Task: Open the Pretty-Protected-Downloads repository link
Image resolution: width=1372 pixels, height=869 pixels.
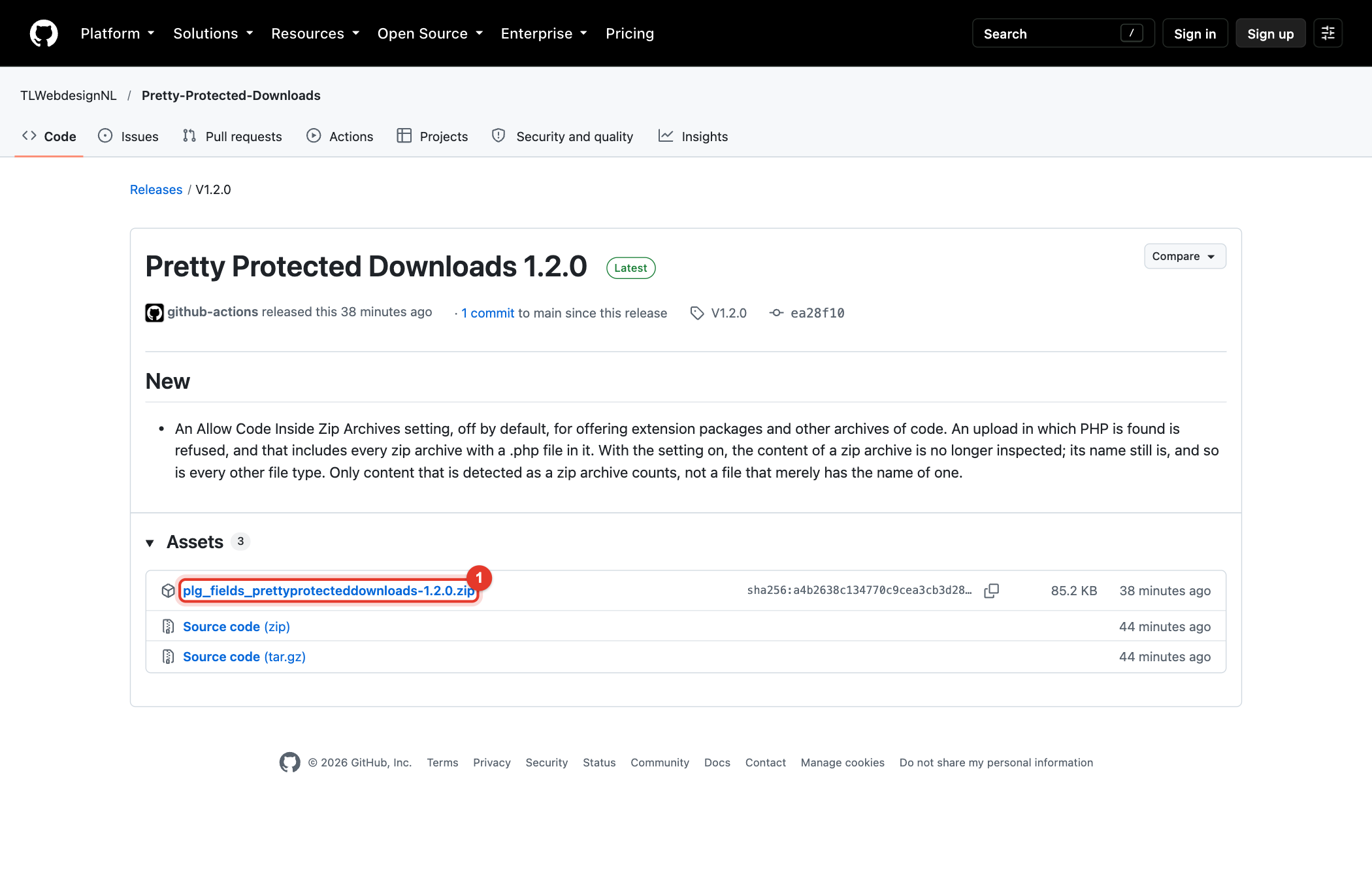Action: pyautogui.click(x=231, y=95)
